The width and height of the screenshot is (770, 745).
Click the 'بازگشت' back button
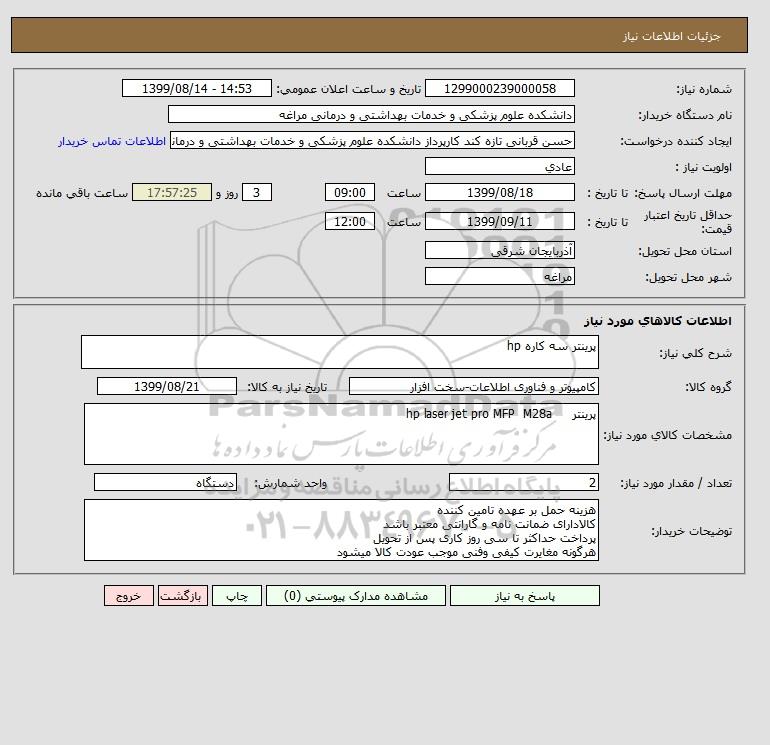pyautogui.click(x=183, y=595)
